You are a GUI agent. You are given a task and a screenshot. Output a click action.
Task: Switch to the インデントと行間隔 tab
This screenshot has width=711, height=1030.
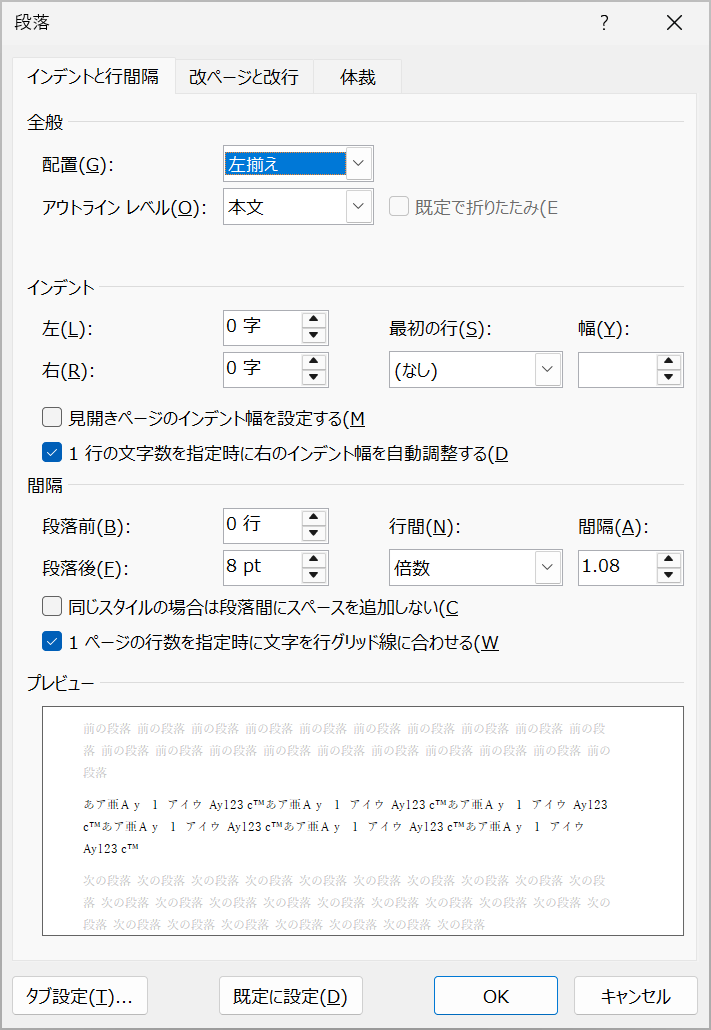pos(93,77)
